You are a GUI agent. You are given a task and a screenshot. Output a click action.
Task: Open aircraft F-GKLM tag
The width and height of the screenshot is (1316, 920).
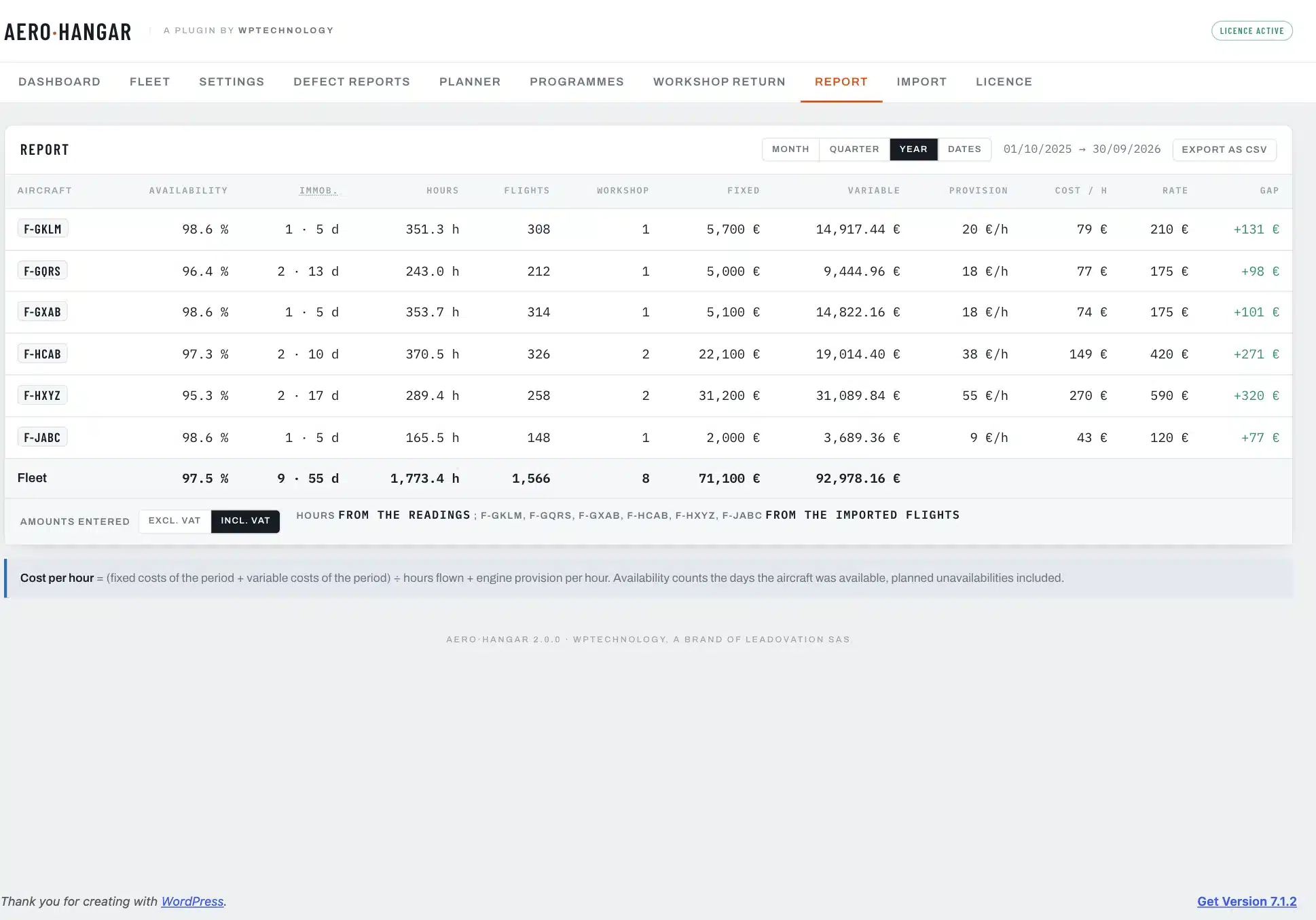[42, 229]
